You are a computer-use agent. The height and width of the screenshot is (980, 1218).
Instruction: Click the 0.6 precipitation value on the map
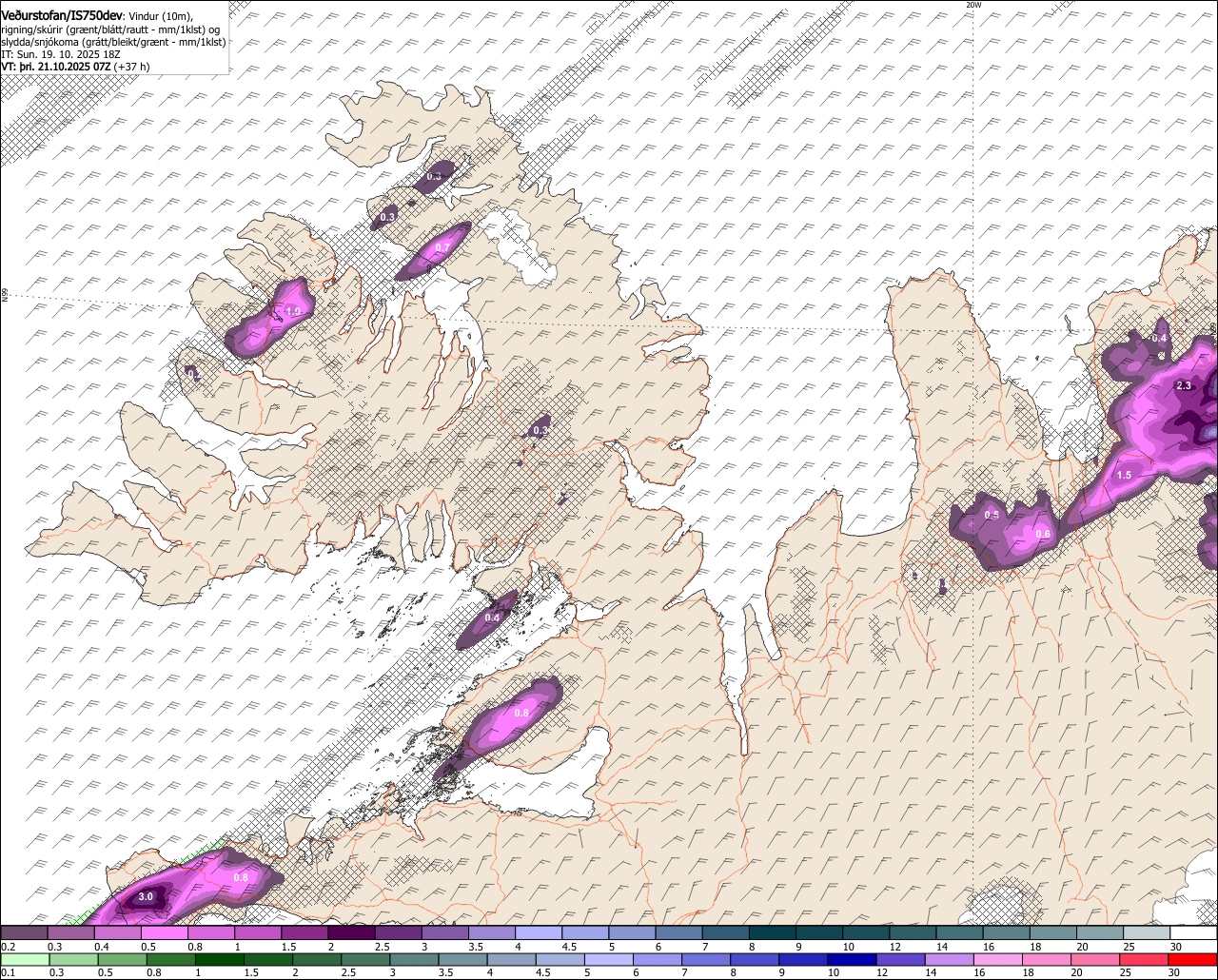1043,534
